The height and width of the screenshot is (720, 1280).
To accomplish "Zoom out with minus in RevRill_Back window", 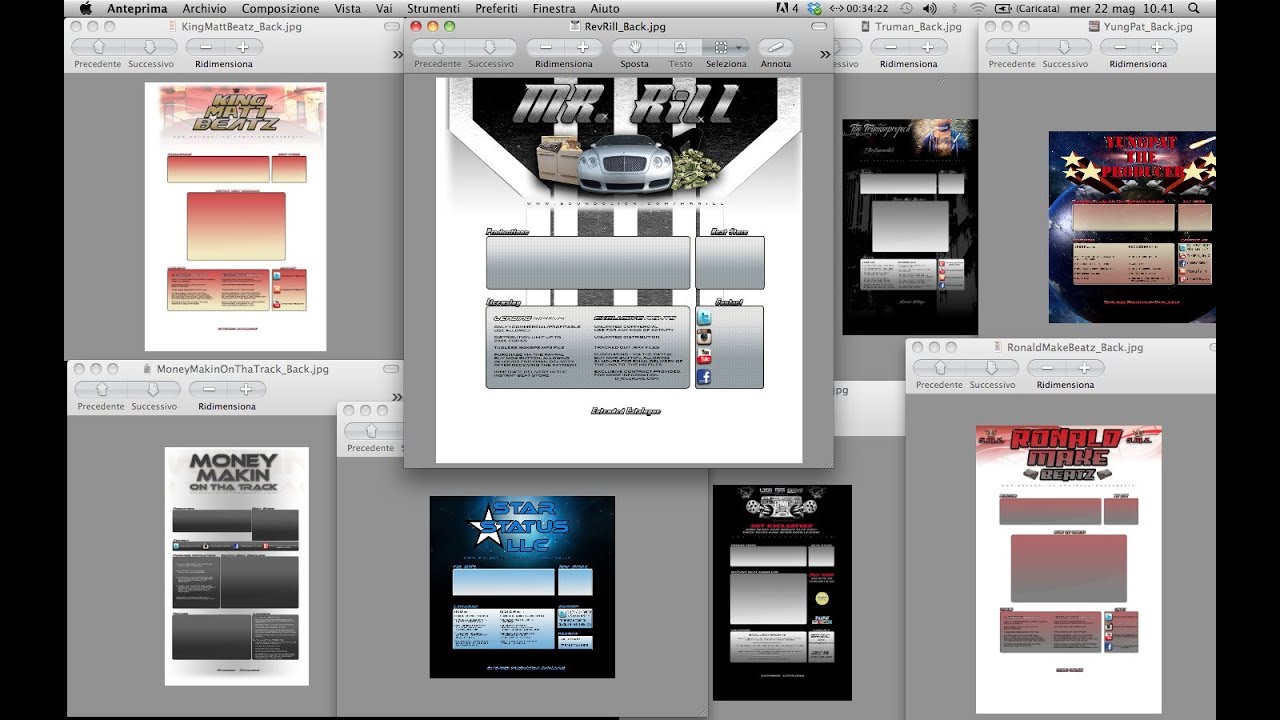I will click(x=546, y=47).
